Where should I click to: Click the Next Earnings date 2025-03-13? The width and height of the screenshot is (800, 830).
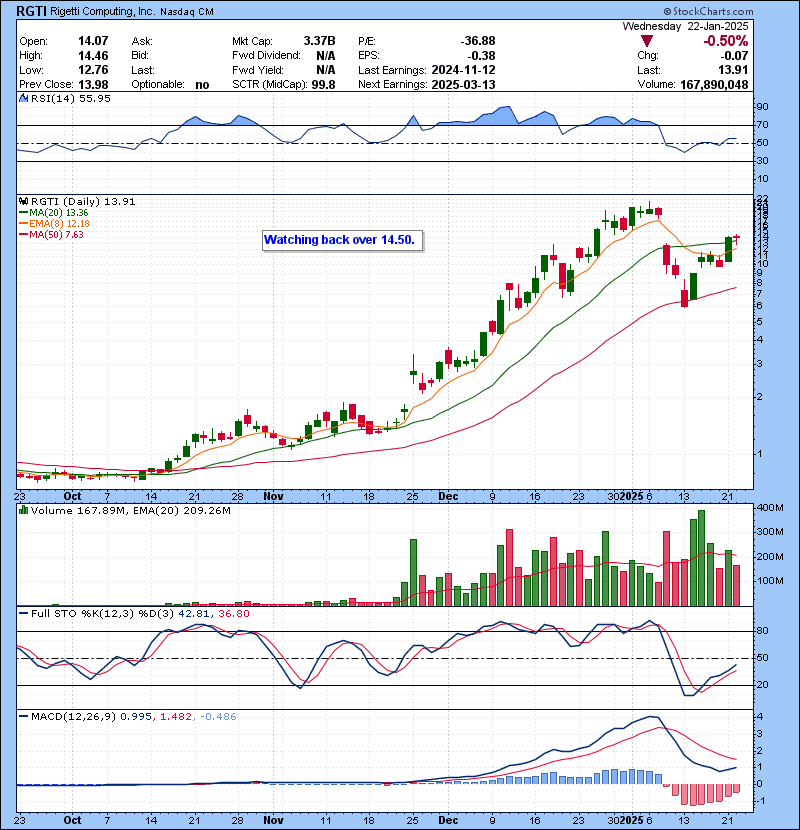tap(463, 85)
